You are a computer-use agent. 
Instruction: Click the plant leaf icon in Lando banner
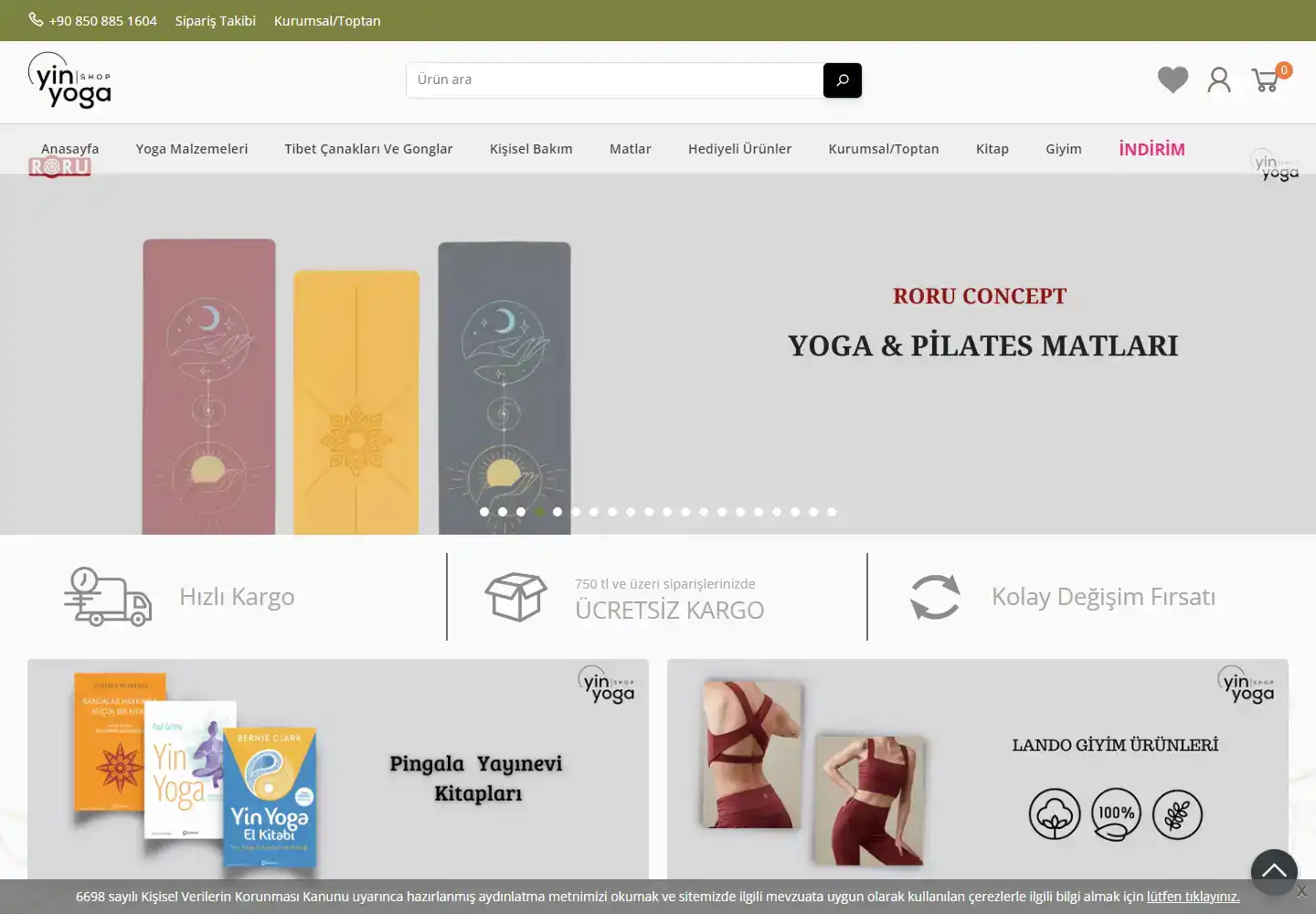click(1177, 814)
